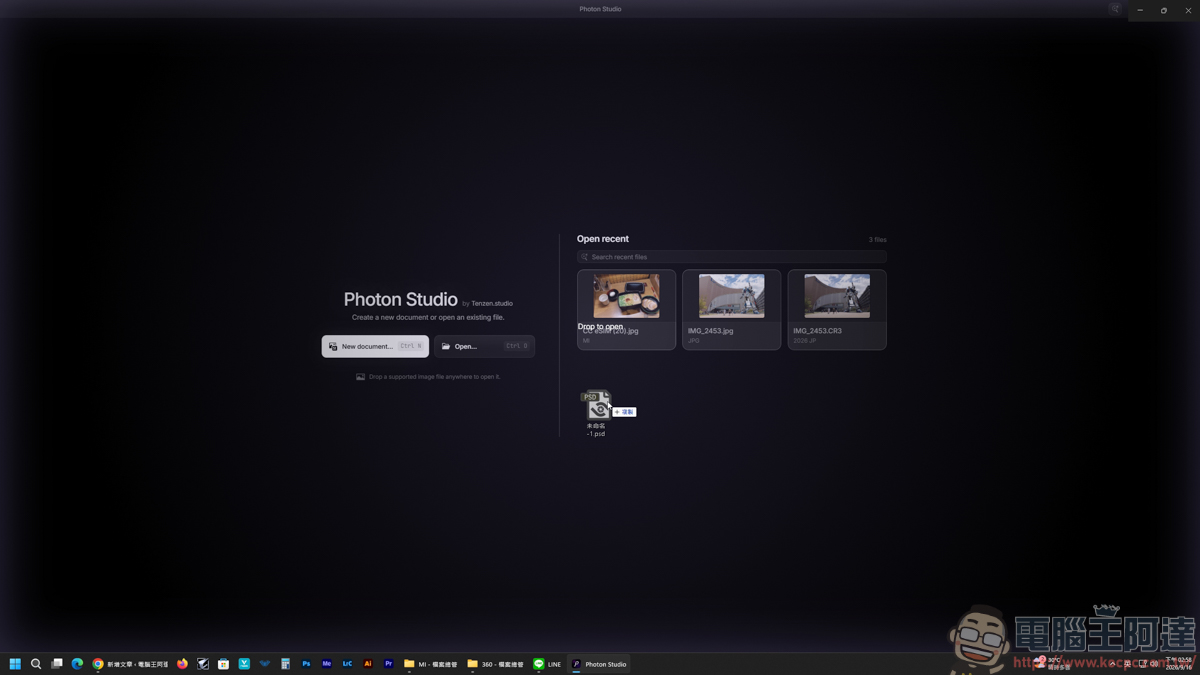Launch Microsoft Edge from taskbar

77,664
